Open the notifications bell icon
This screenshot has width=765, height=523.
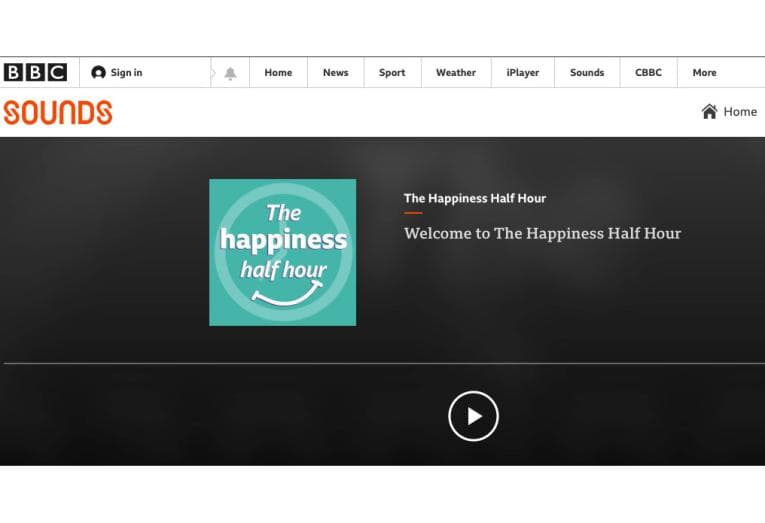tap(230, 73)
